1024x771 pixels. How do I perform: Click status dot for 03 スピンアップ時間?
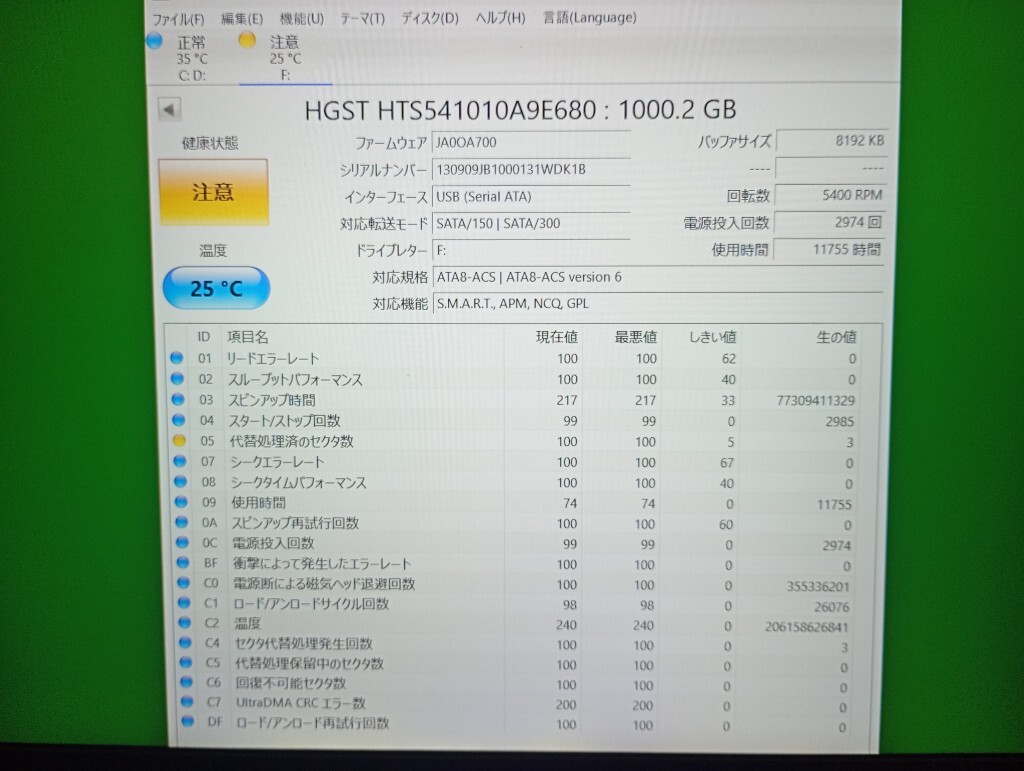point(178,399)
